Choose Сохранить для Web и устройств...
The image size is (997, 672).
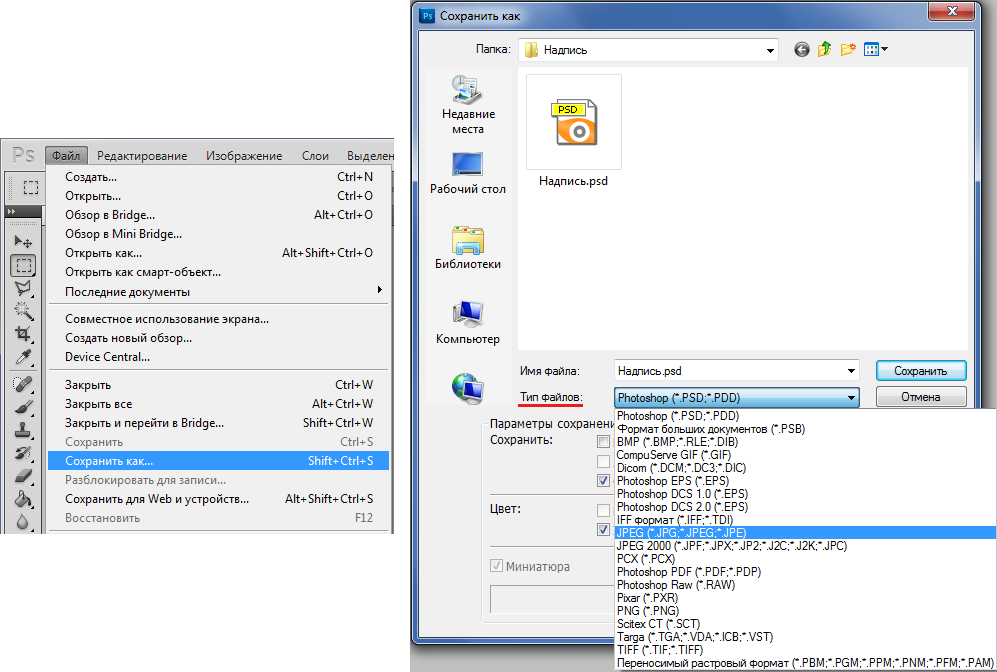(218, 499)
